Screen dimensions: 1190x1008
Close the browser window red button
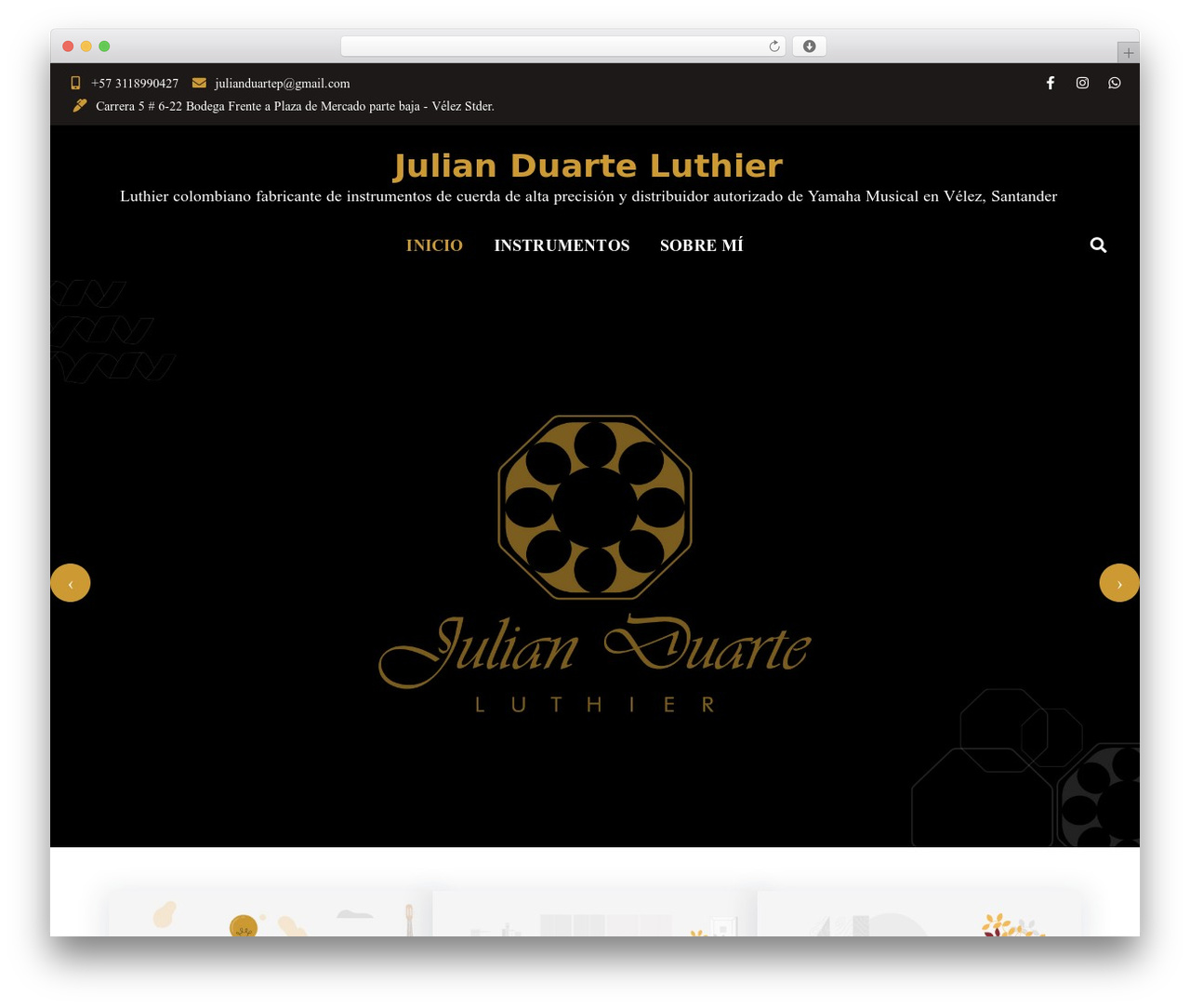(x=68, y=46)
